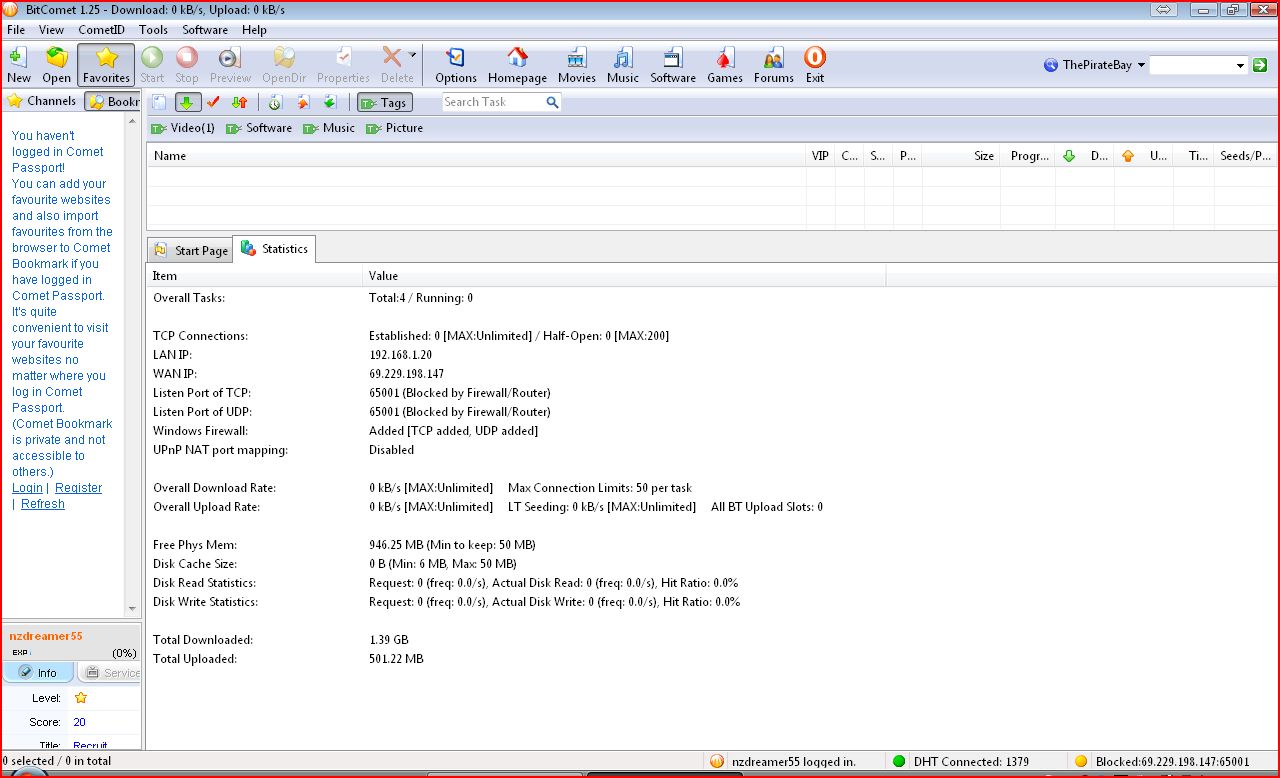Click the clock scheduler icon

click(275, 102)
